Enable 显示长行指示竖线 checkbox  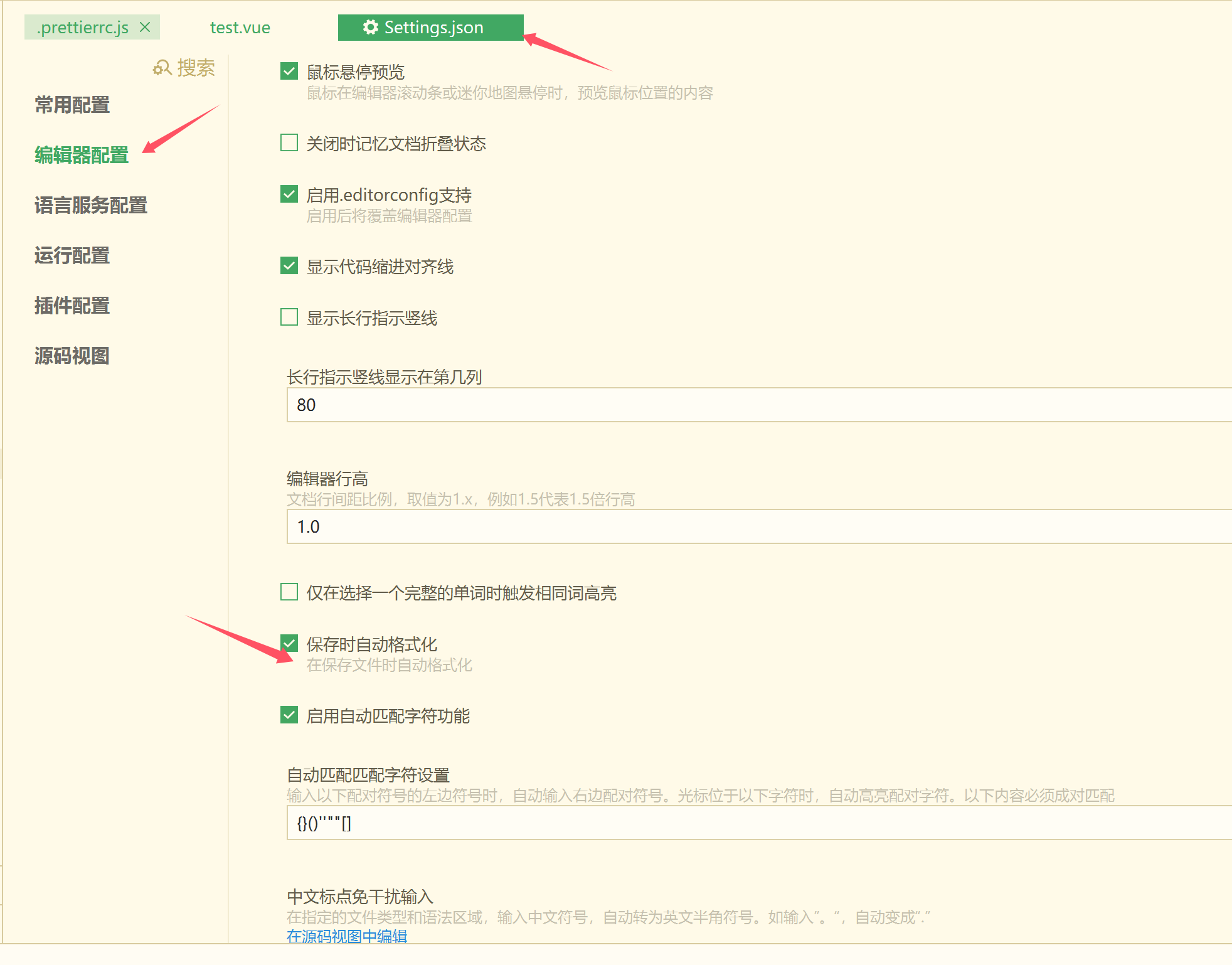click(289, 317)
